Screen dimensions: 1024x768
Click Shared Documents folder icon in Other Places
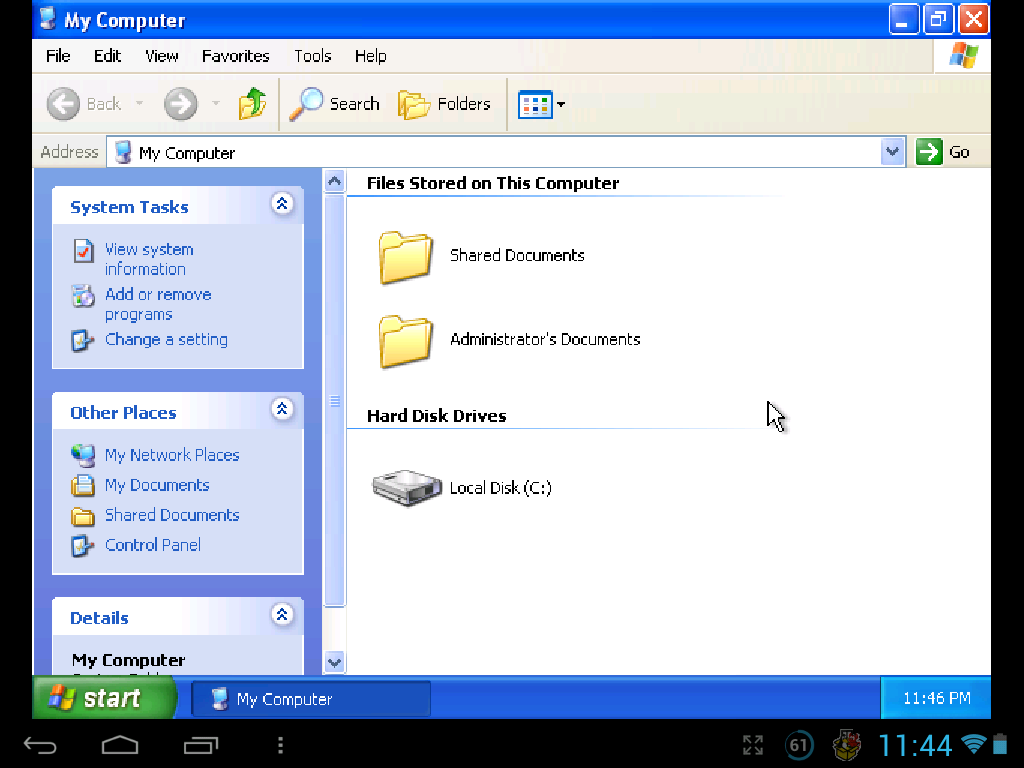tap(83, 516)
